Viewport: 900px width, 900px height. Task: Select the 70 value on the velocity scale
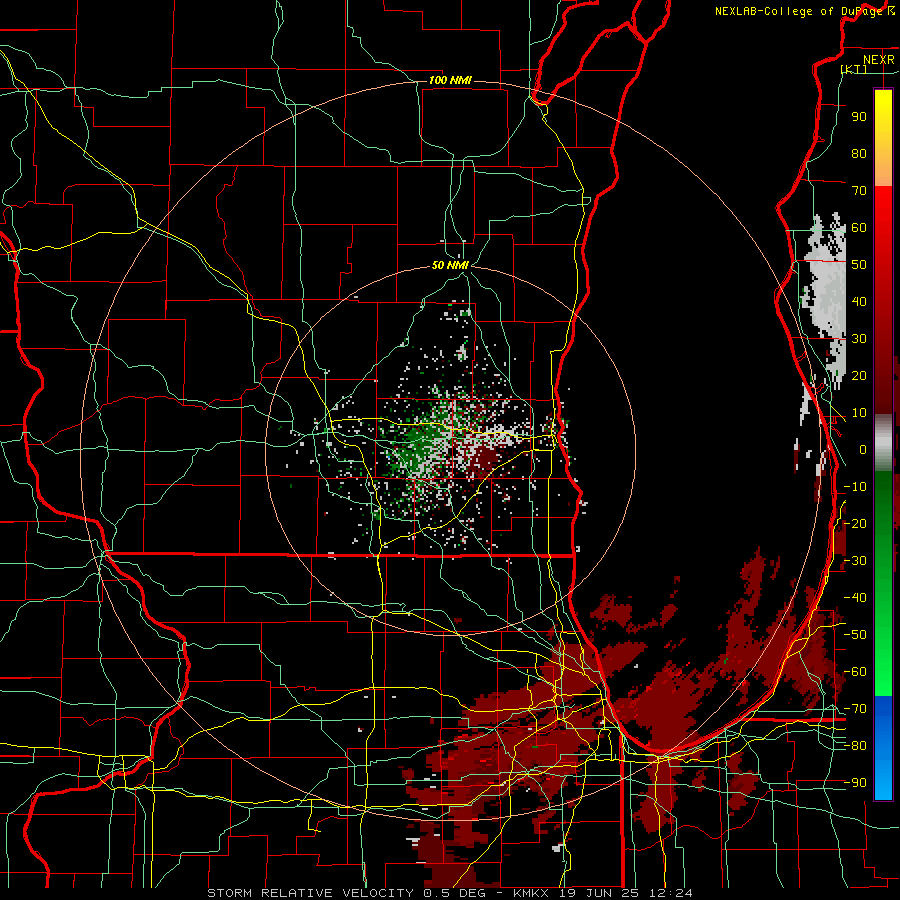859,191
